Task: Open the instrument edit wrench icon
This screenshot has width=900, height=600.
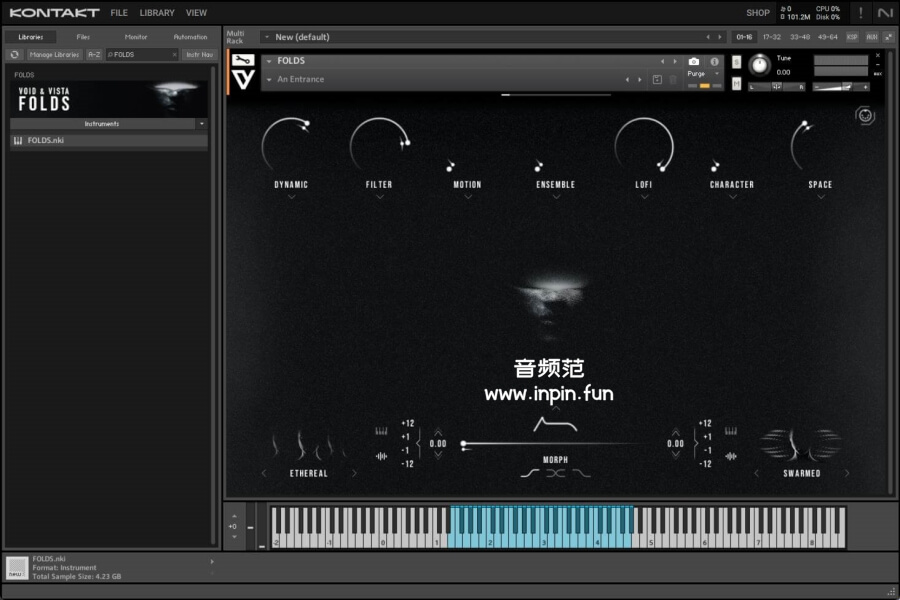Action: pos(243,60)
